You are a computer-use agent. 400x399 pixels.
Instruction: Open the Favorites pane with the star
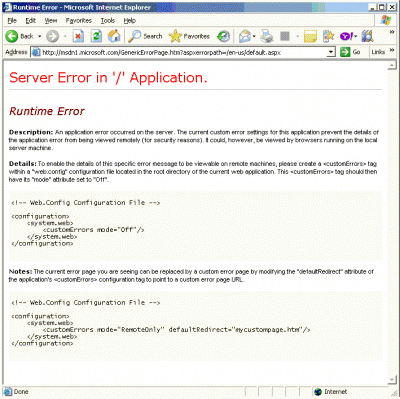pyautogui.click(x=189, y=36)
